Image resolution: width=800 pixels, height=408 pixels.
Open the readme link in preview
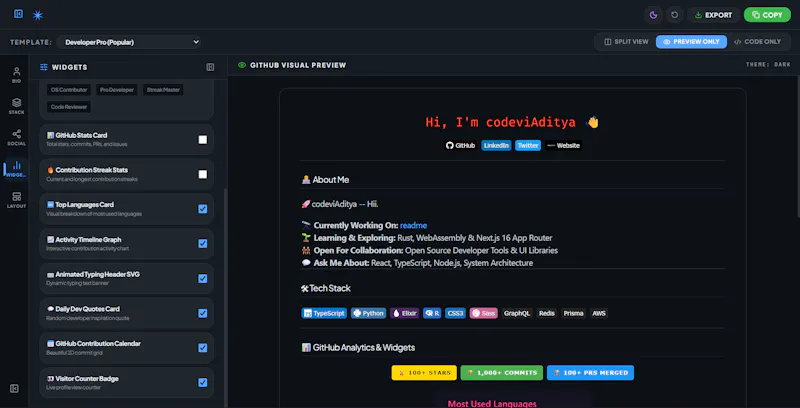click(413, 225)
